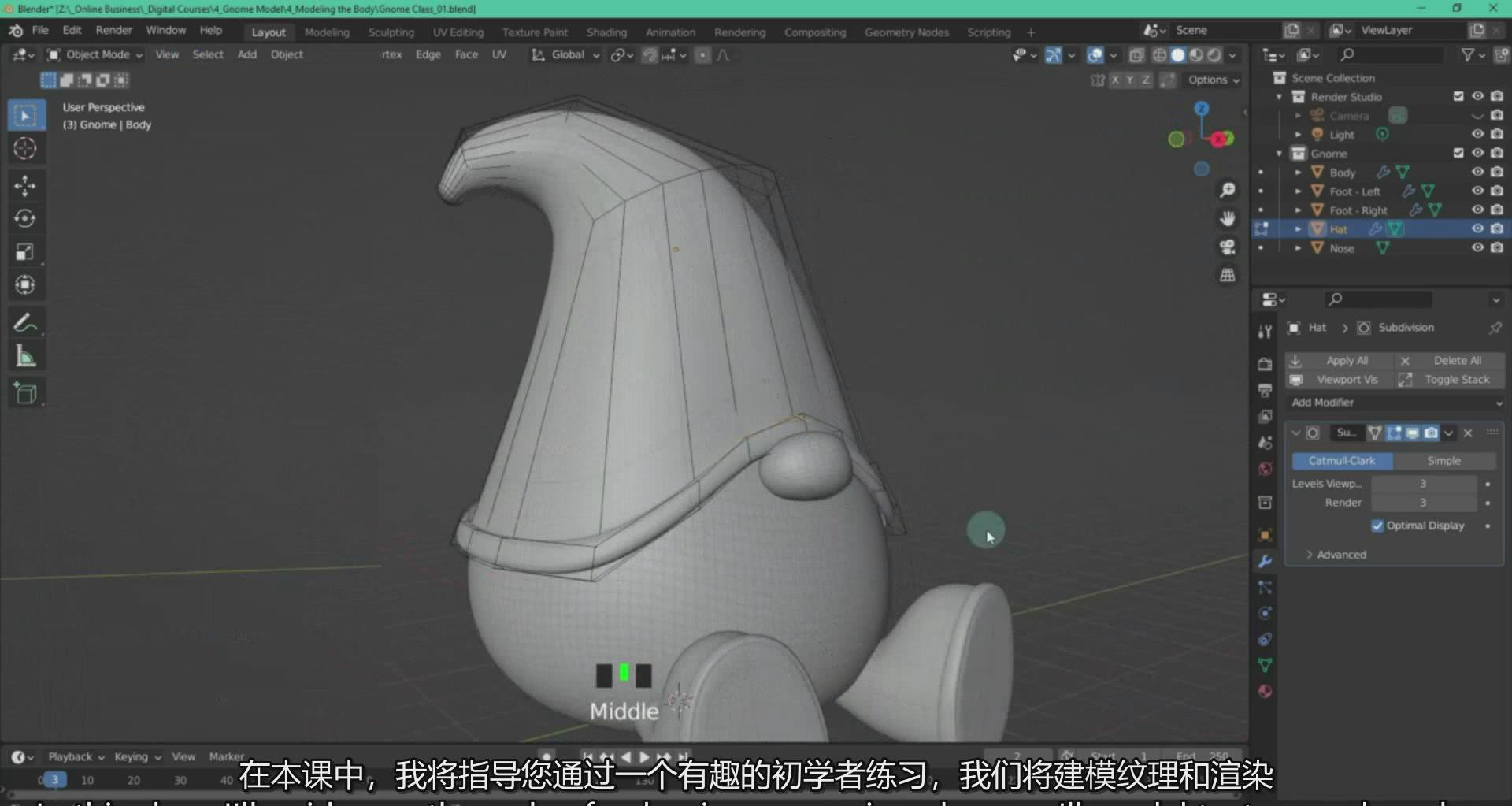Select the Add Cube tool
The width and height of the screenshot is (1512, 806).
[26, 393]
